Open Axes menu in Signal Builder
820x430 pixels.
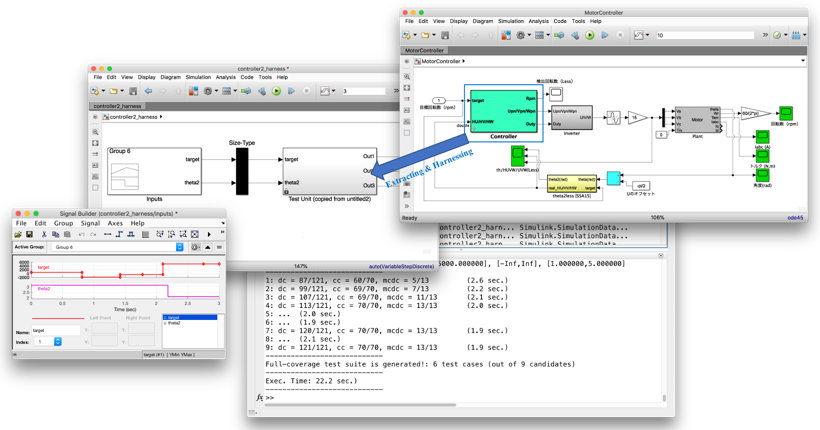pos(115,223)
